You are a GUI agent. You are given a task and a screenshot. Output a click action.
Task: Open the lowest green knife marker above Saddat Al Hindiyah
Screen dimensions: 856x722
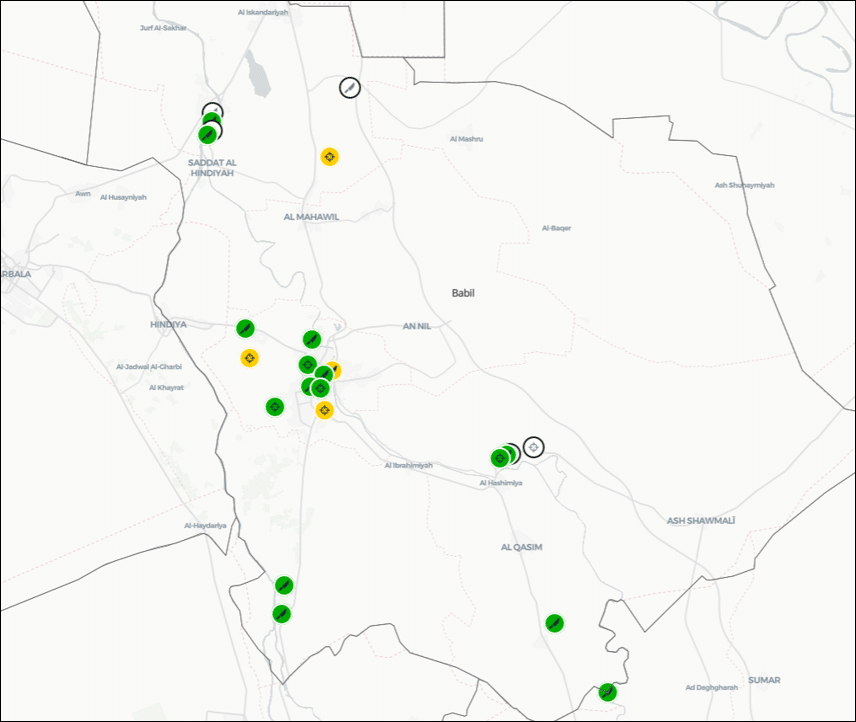(x=207, y=136)
